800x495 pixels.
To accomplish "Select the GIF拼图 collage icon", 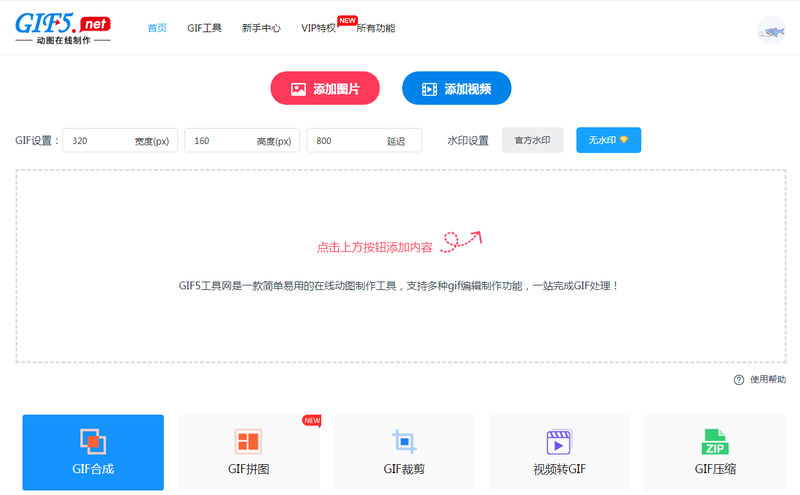I will [248, 441].
